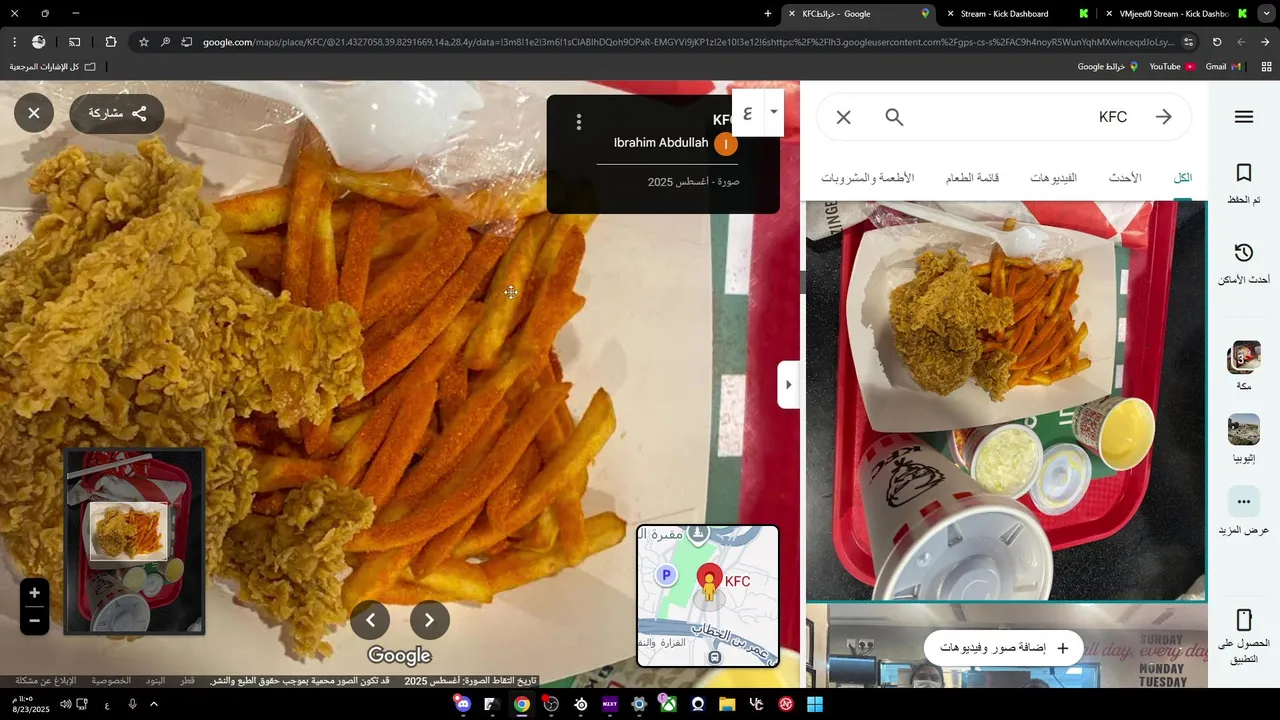Click the KFC location mini map
The image size is (1280, 720).
coord(708,596)
